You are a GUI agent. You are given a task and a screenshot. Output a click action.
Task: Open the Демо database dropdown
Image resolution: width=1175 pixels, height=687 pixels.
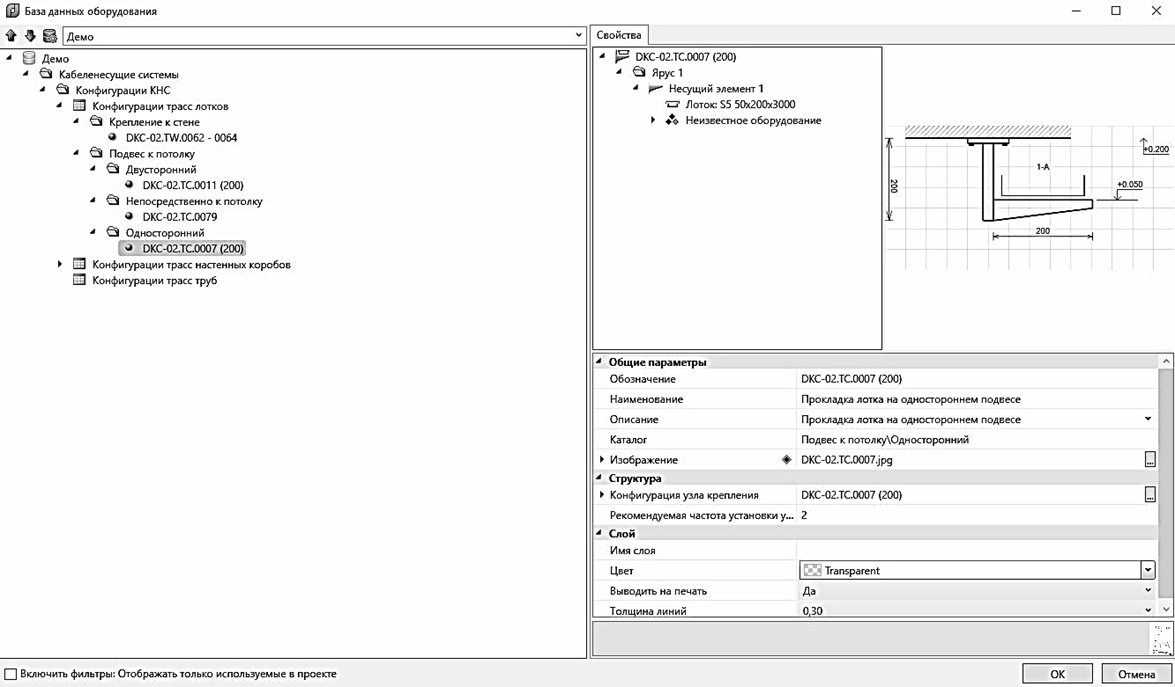point(578,36)
